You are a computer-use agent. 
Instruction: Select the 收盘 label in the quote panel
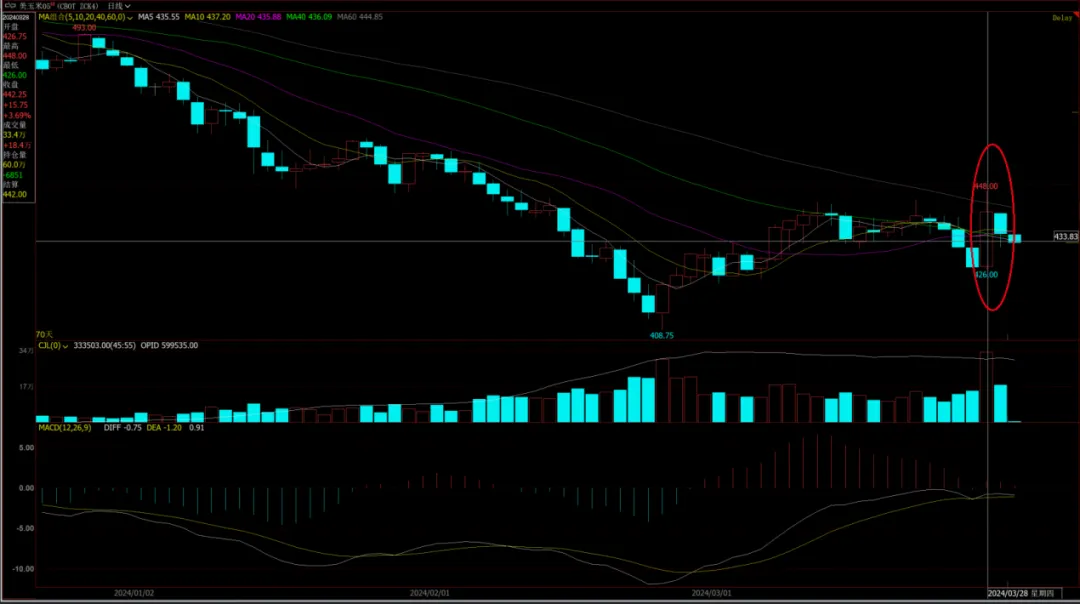point(11,85)
